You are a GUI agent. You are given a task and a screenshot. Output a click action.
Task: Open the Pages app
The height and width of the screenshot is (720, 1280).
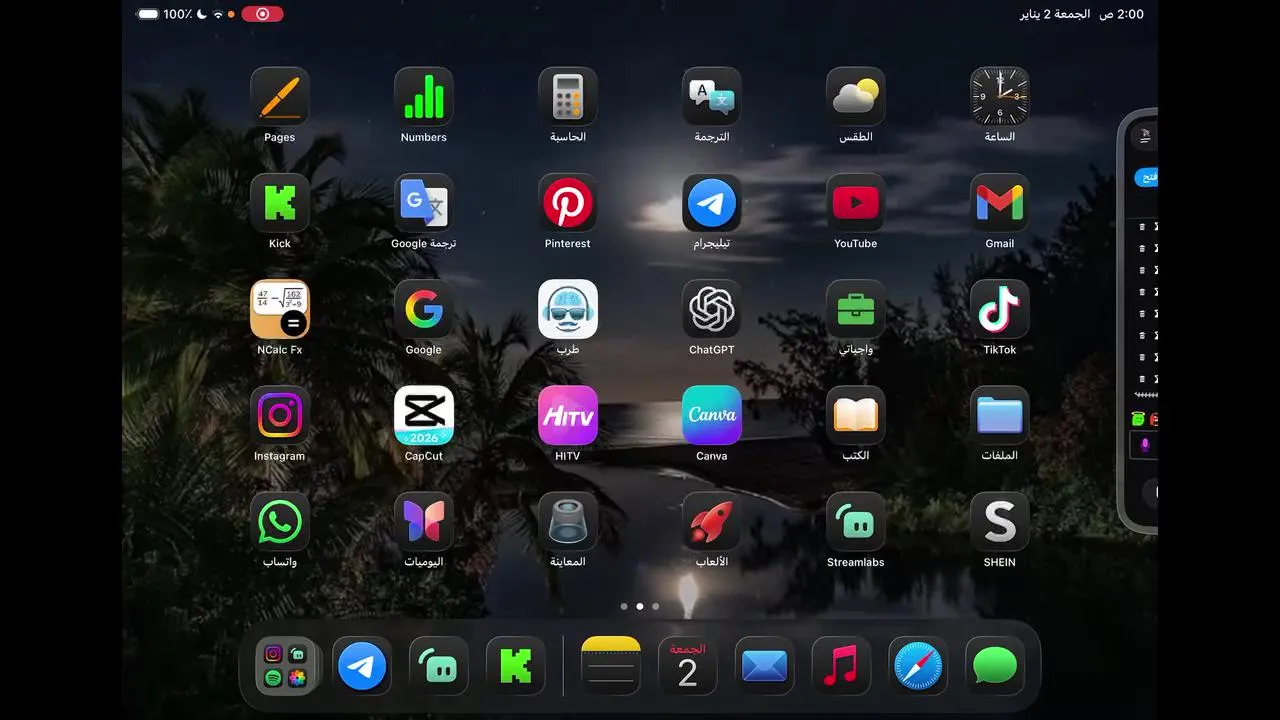[x=280, y=96]
